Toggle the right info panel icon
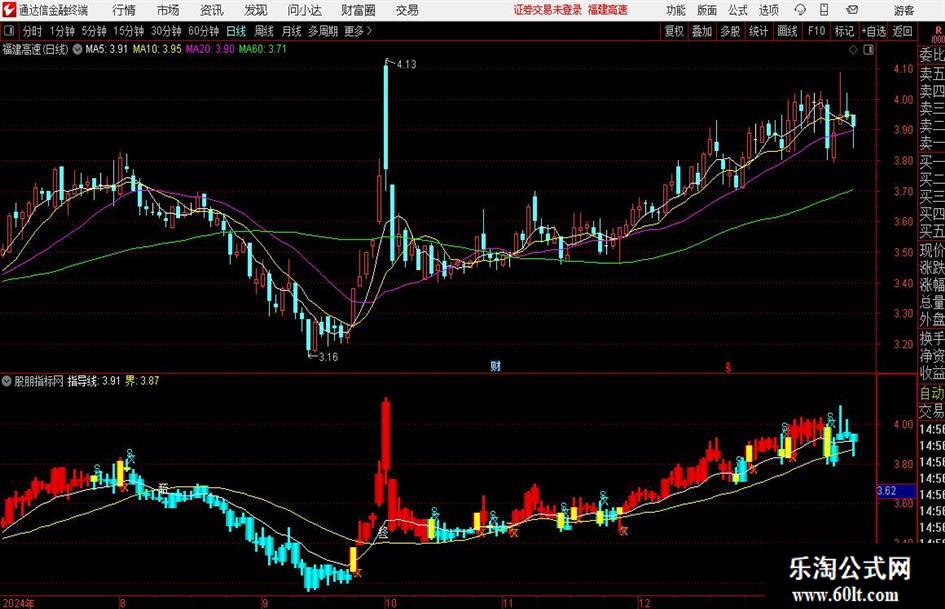945x609 pixels. (868, 50)
